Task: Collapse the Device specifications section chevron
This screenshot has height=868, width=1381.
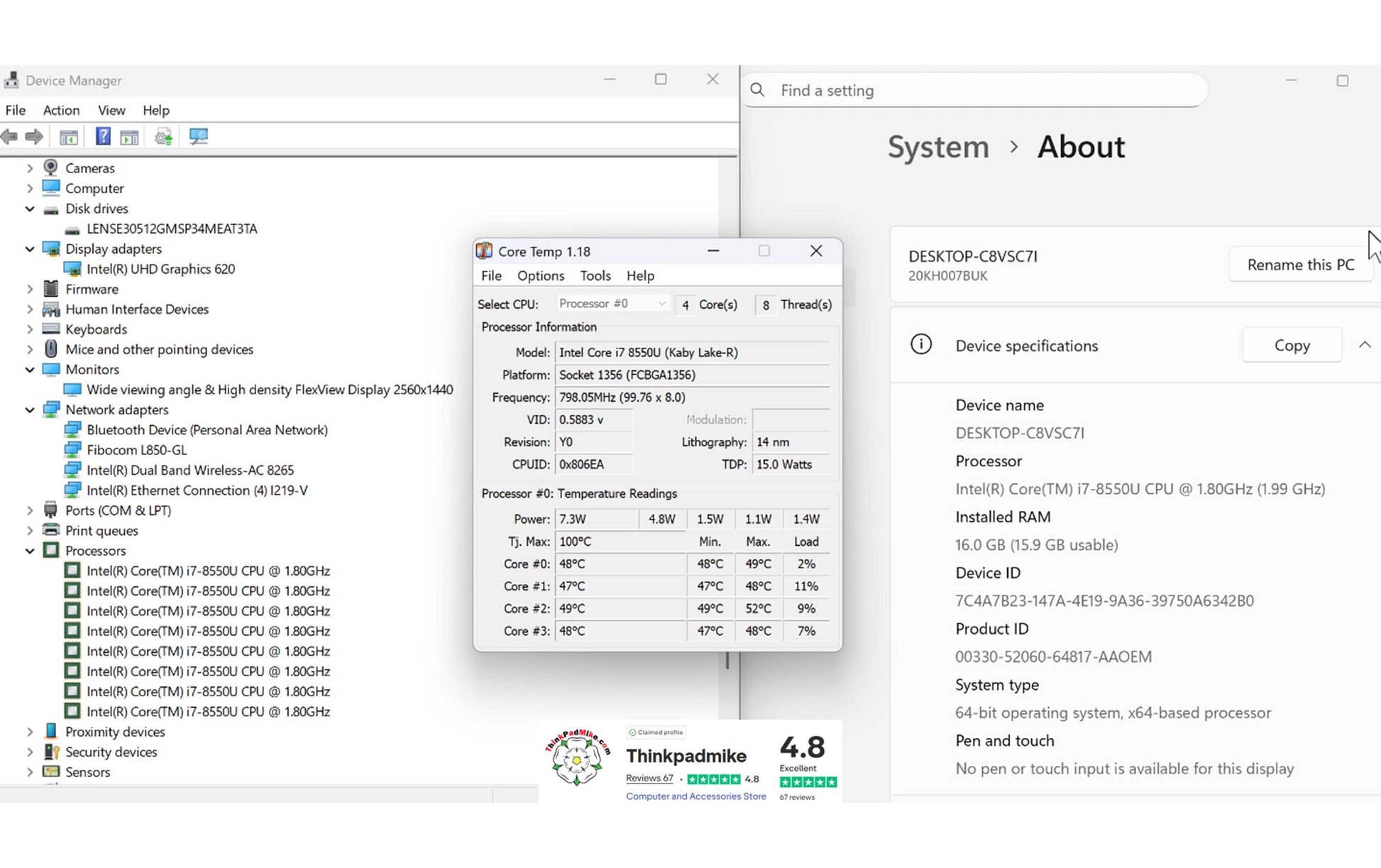Action: pos(1364,345)
